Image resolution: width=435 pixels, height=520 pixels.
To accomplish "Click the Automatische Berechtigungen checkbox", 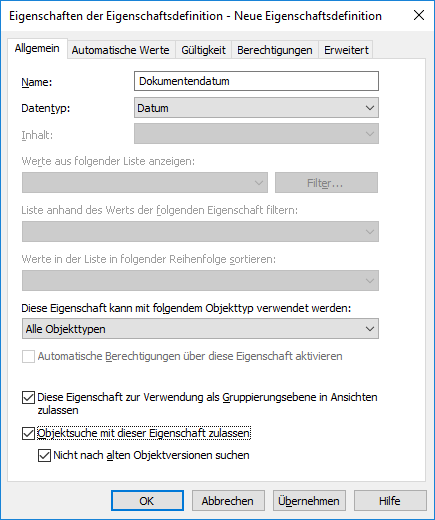I will 28,356.
